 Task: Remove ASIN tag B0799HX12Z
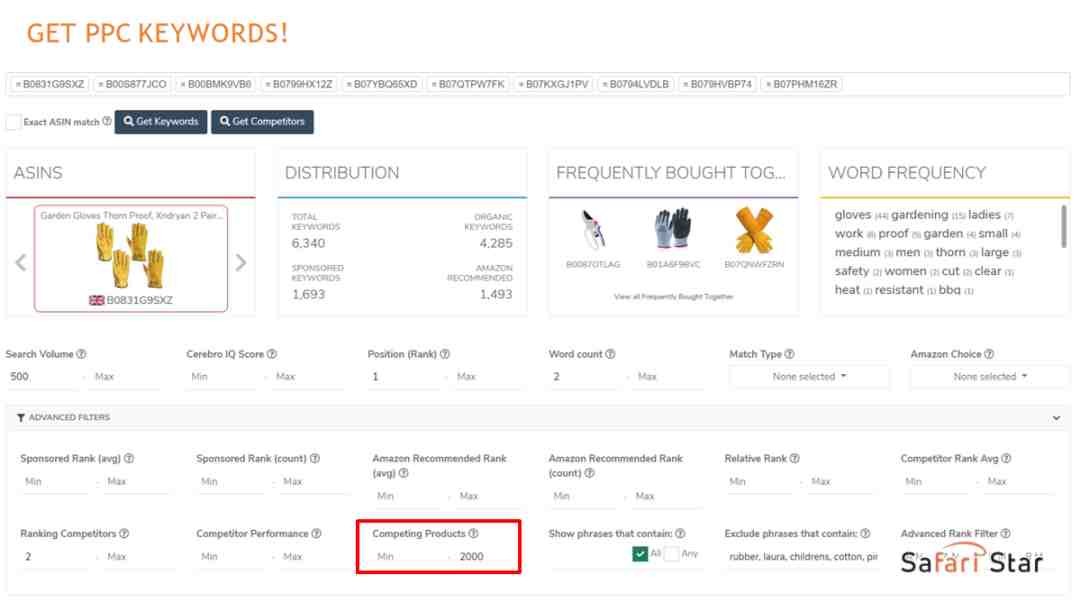268,85
